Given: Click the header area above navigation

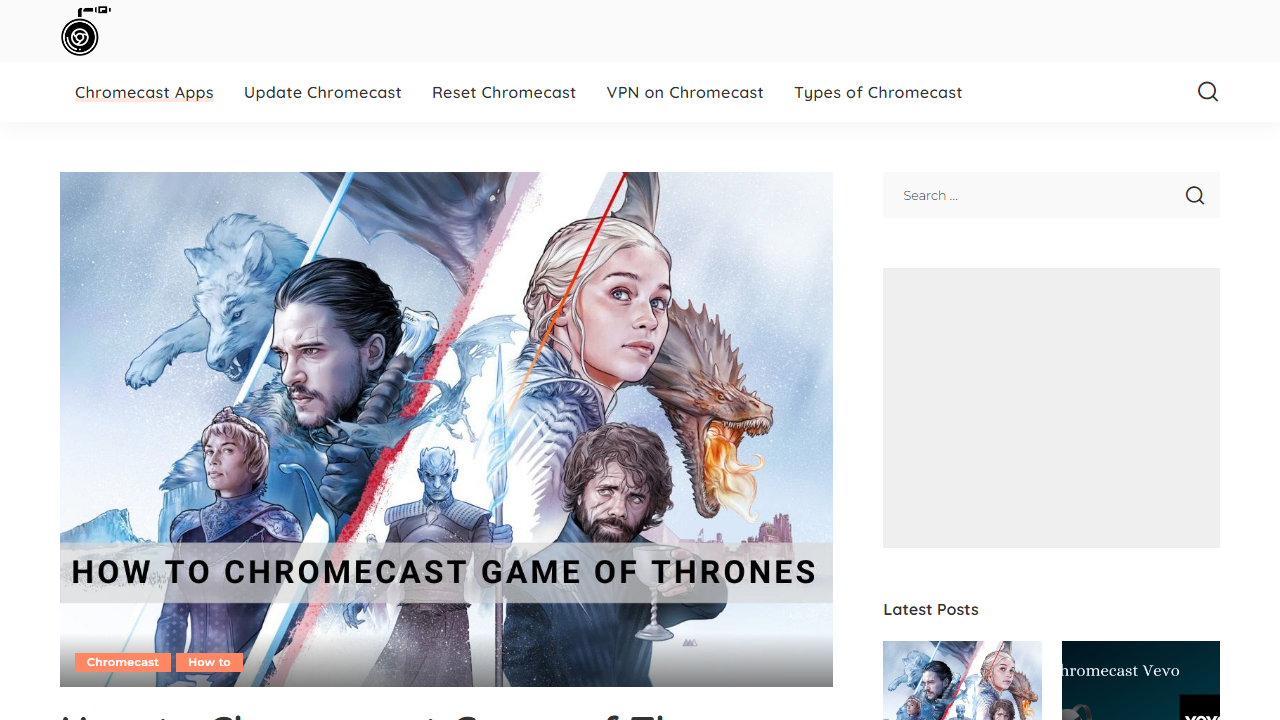Looking at the screenshot, I should point(640,31).
